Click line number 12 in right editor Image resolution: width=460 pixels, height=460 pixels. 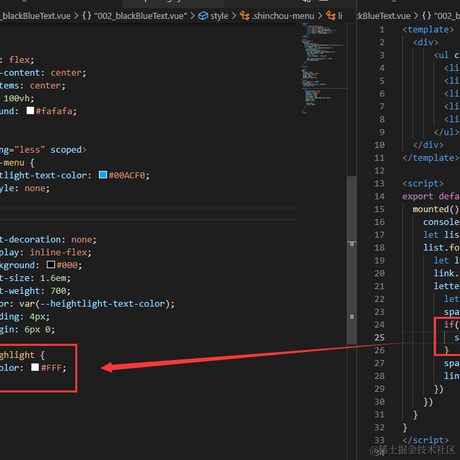379,171
